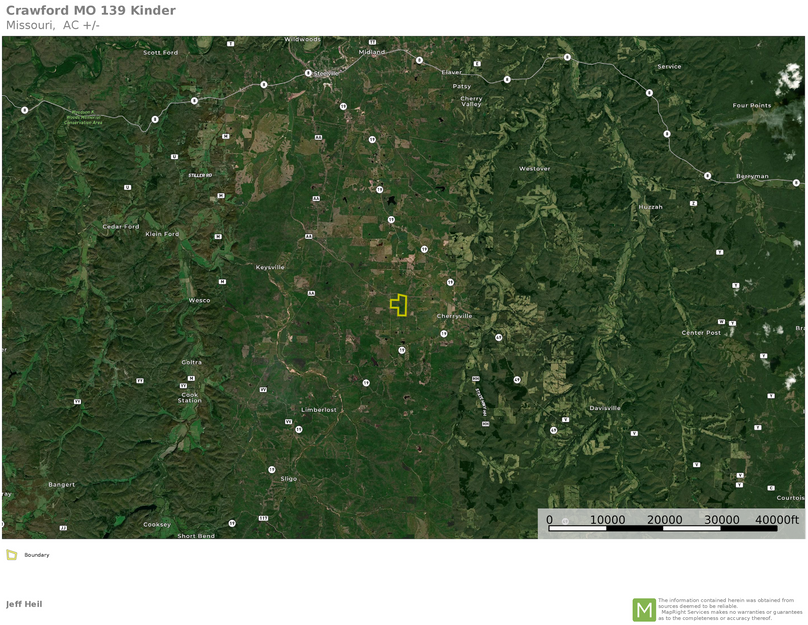Click the Westover map label
Image resolution: width=808 pixels, height=625 pixels.
pyautogui.click(x=534, y=168)
